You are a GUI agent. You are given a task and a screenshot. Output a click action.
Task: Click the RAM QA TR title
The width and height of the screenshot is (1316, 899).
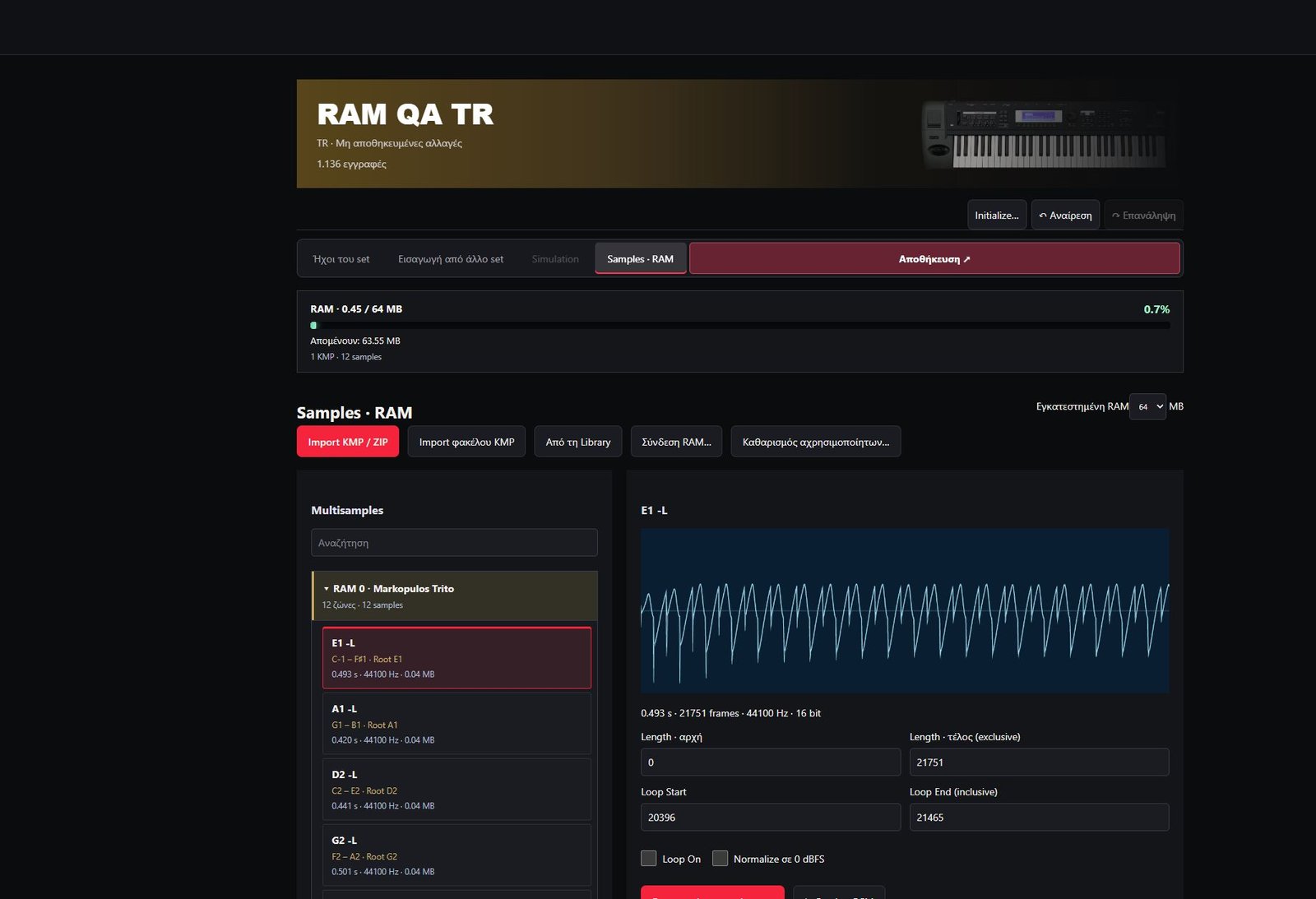coord(405,114)
